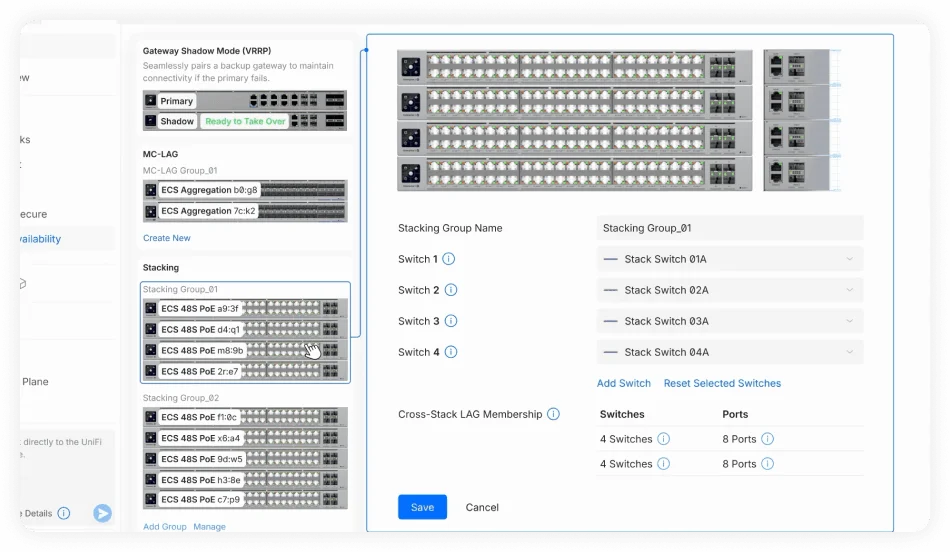Click Reset Selected Switches link

coord(722,384)
